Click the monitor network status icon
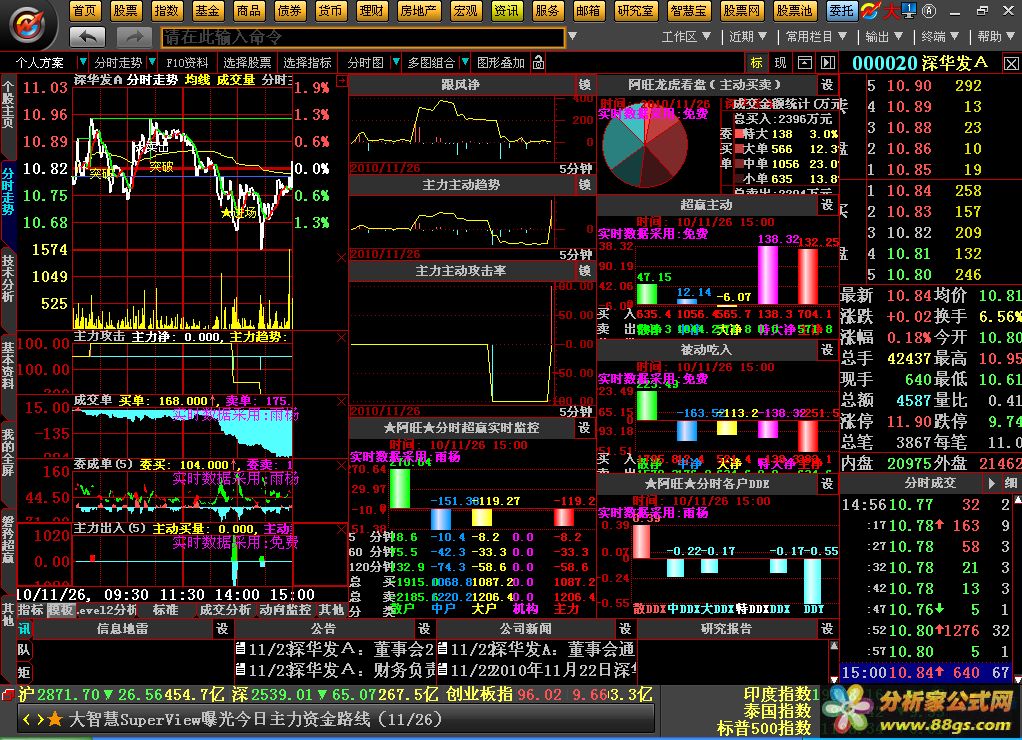Viewport: 1022px width, 740px height. 908,10
